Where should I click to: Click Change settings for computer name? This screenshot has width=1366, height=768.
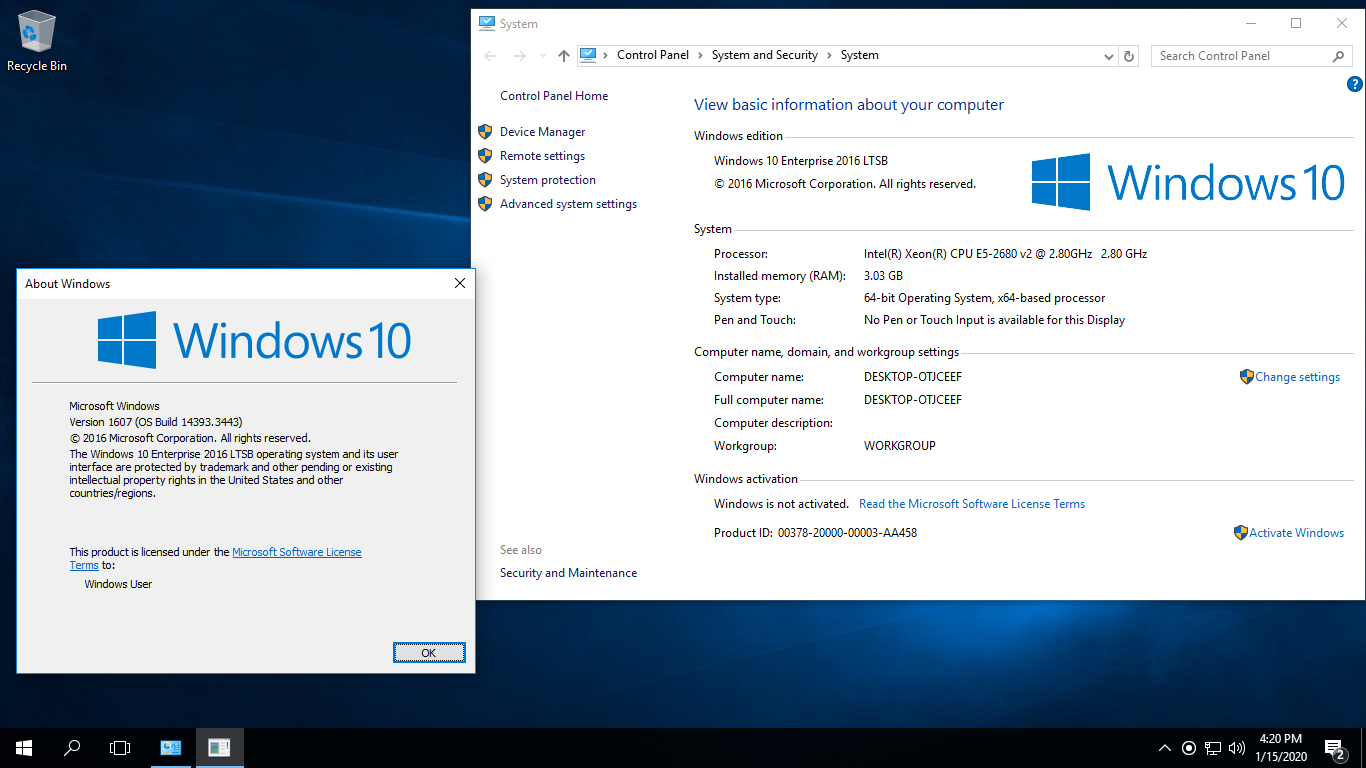[1290, 377]
